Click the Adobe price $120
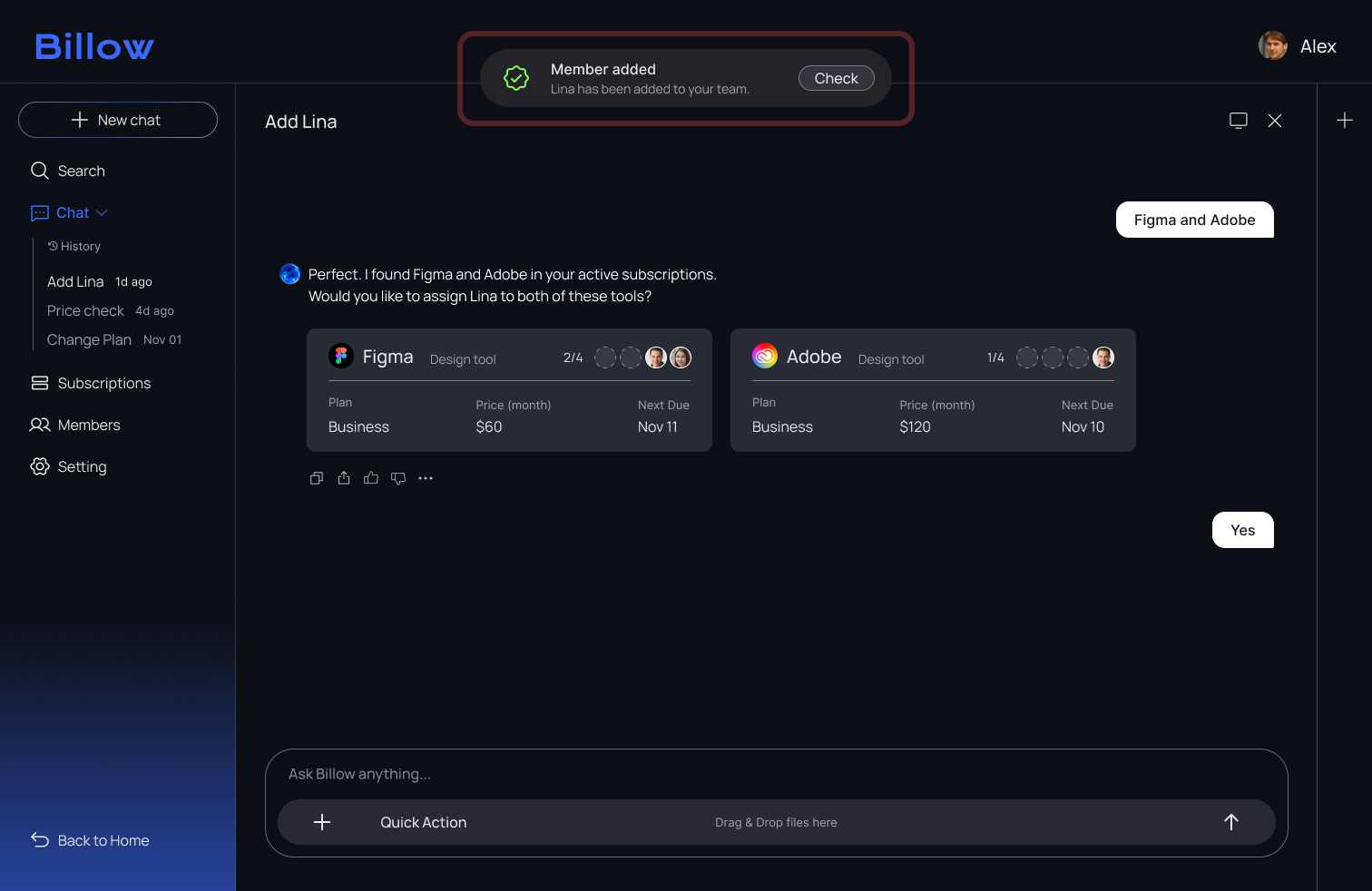 click(x=916, y=426)
